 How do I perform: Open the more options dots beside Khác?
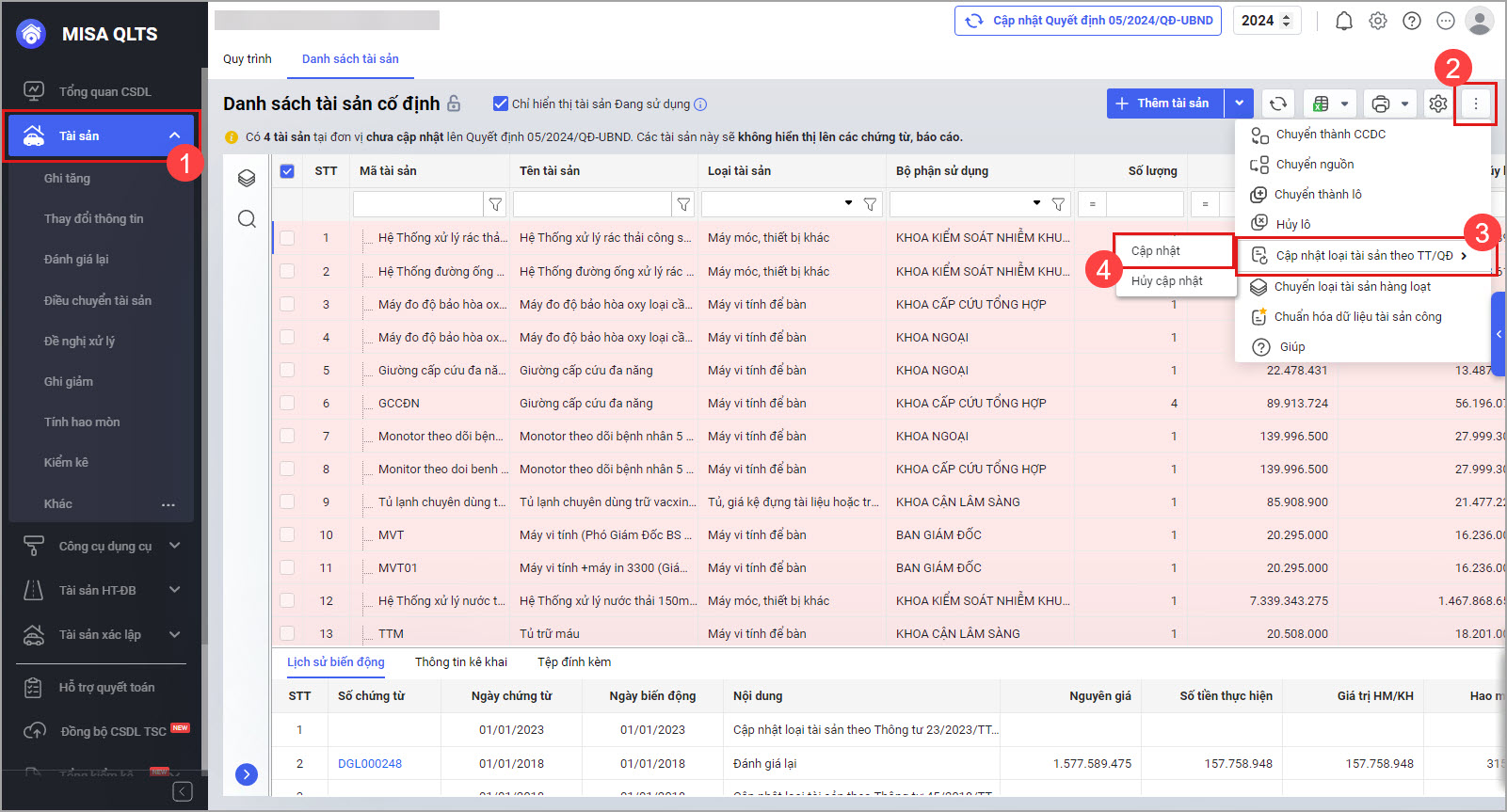click(168, 504)
